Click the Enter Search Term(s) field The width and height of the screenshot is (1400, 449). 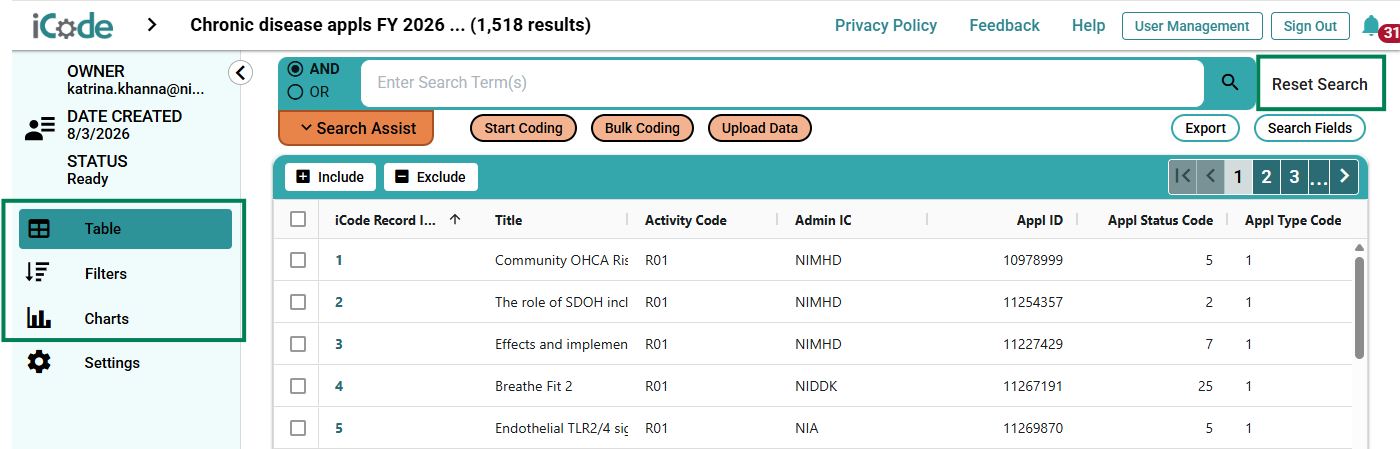point(782,83)
